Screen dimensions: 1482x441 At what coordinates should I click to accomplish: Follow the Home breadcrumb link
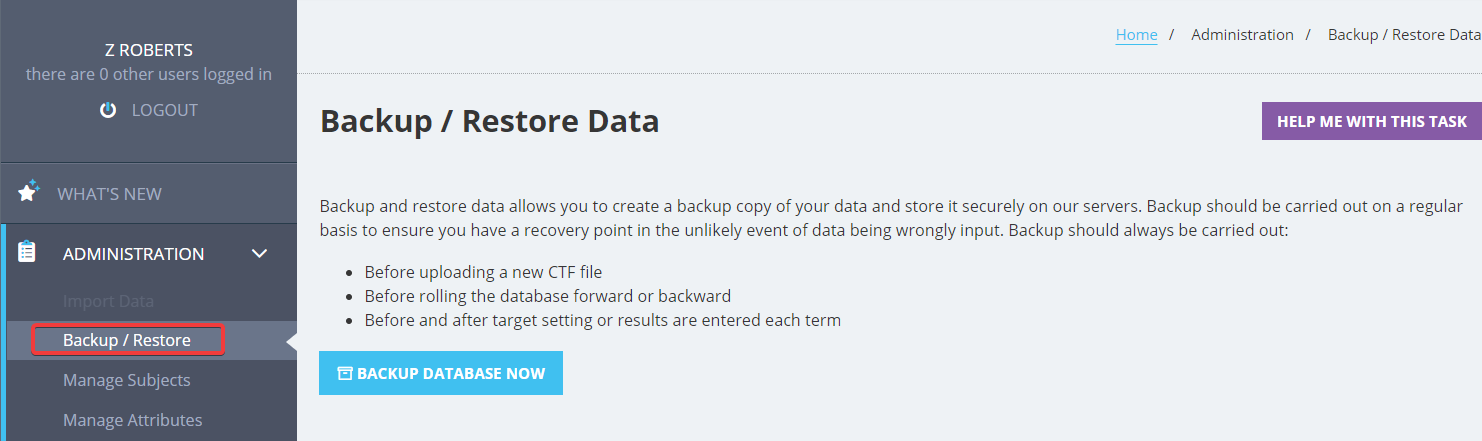point(1136,34)
